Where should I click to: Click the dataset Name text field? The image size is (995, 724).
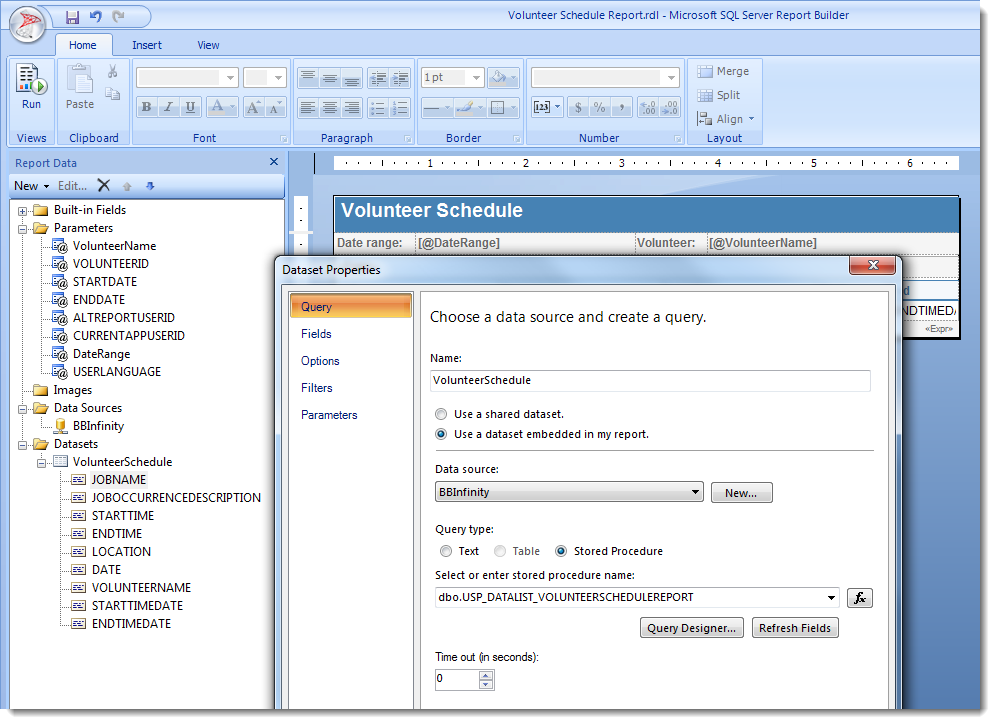point(650,381)
